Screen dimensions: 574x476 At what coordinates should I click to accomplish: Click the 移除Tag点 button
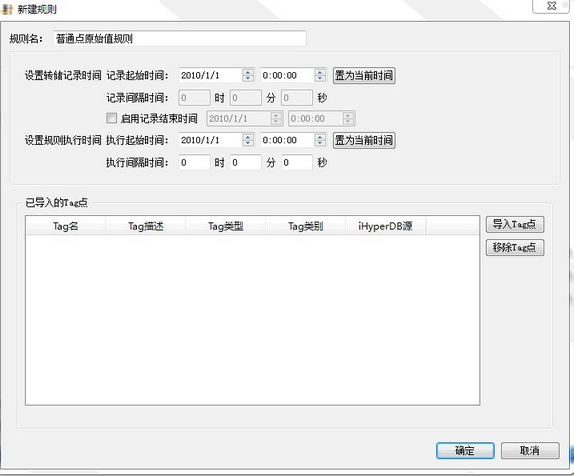pyautogui.click(x=515, y=248)
